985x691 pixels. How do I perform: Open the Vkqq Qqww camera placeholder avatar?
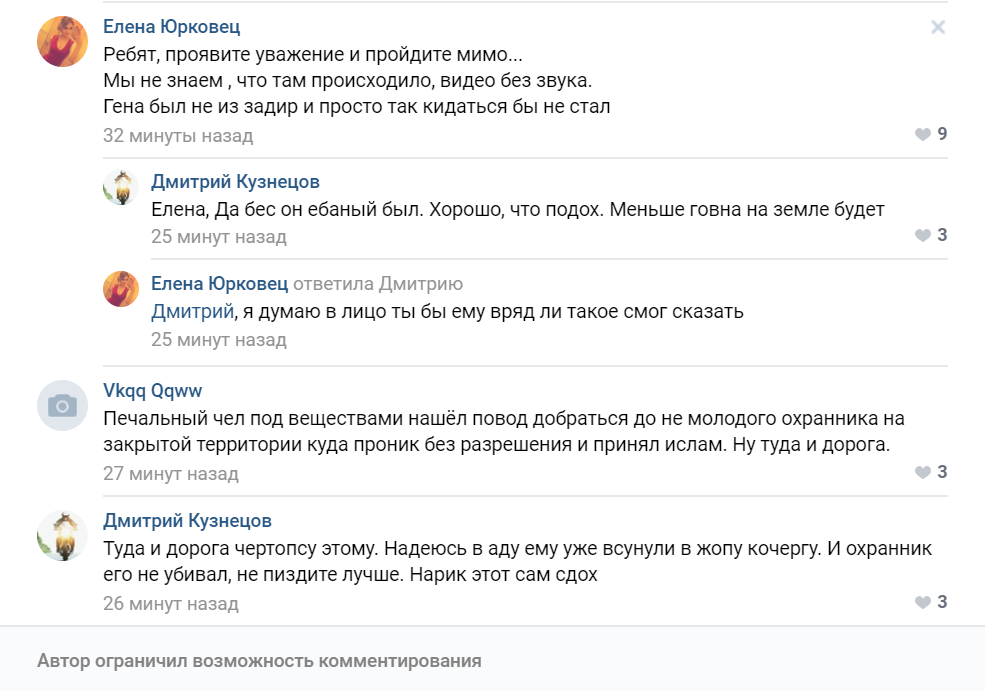62,405
